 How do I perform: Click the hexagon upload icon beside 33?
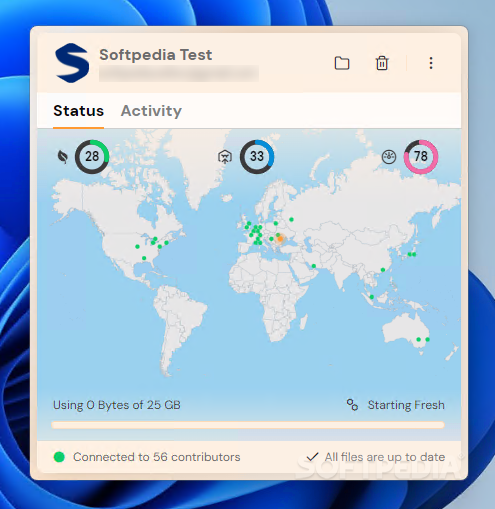tap(225, 157)
